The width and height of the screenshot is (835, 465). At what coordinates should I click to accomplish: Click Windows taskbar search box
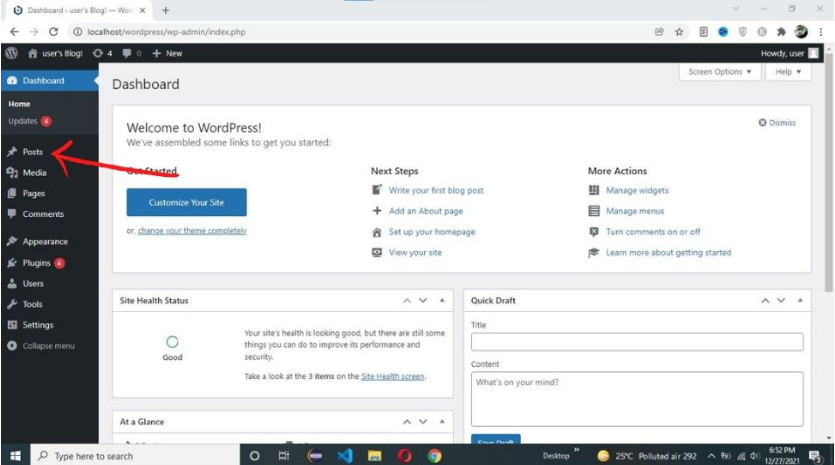click(135, 456)
